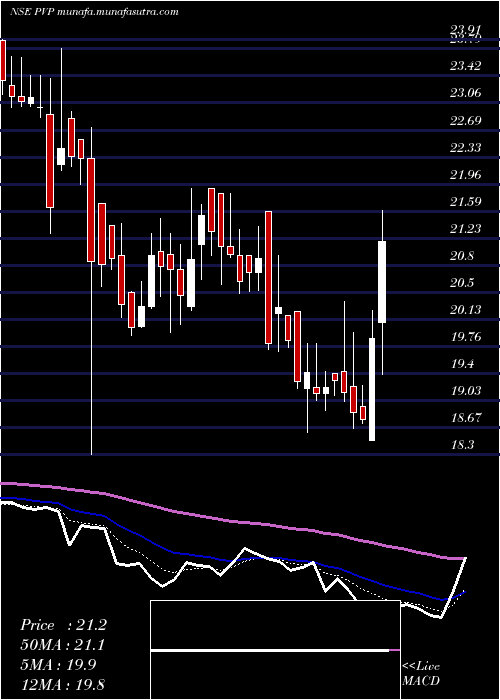
Task: Click the latest tall white candlestick
Action: [x=382, y=282]
